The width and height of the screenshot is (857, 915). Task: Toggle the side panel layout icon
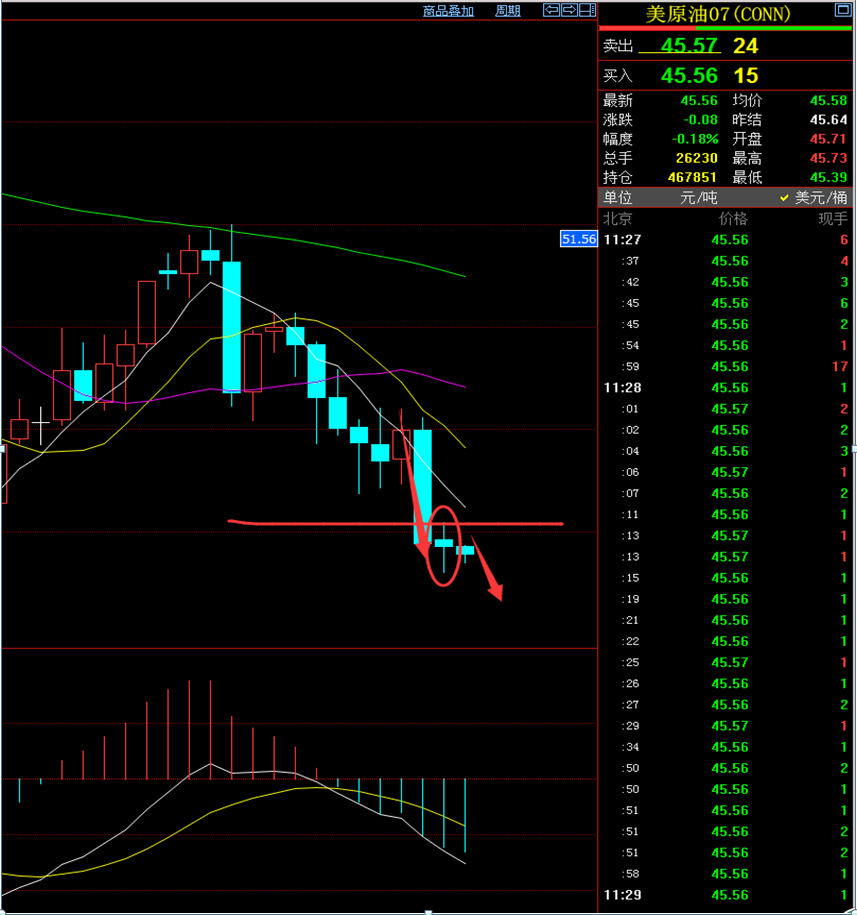[x=587, y=9]
